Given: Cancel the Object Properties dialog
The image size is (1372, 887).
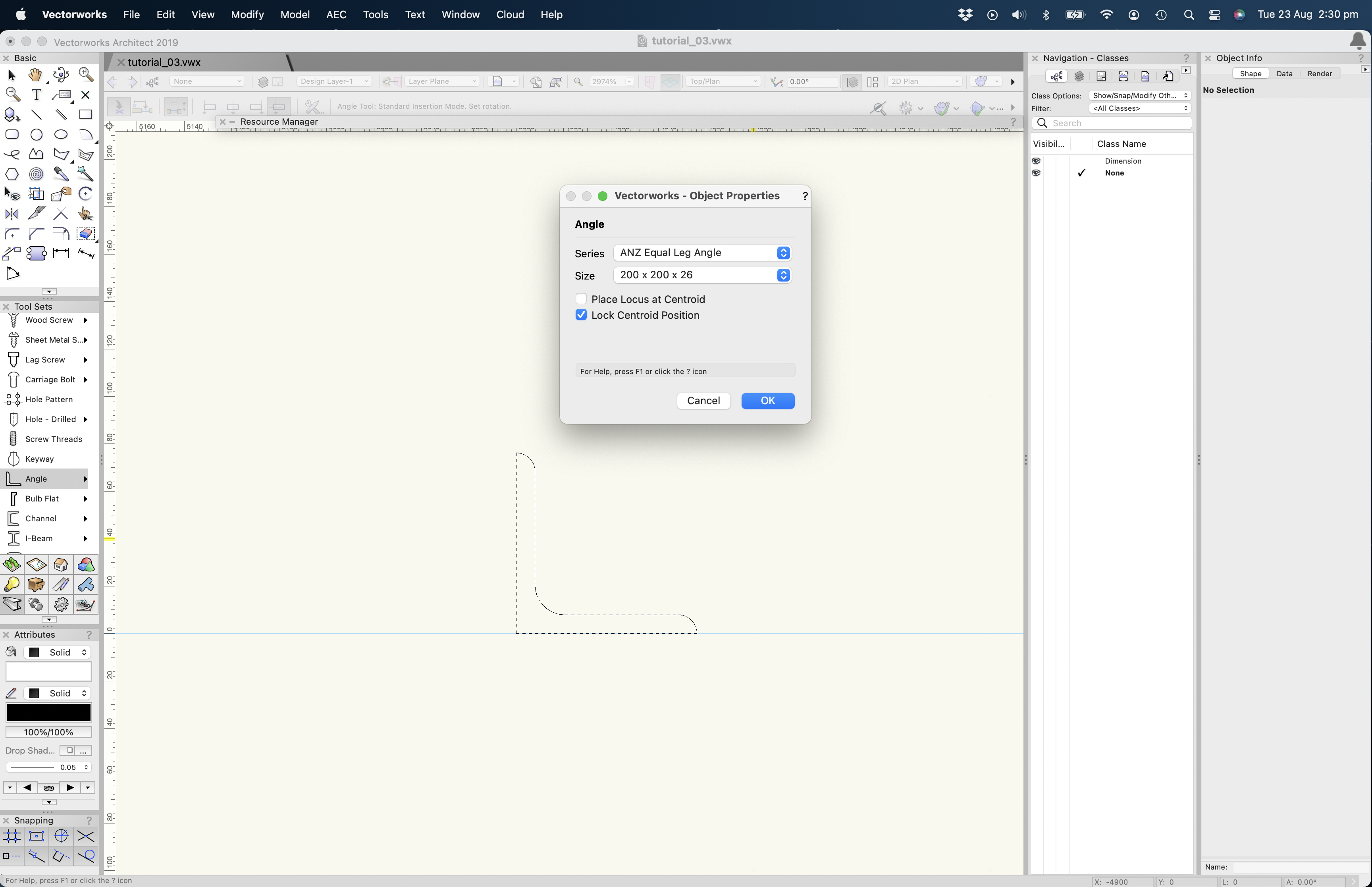Looking at the screenshot, I should [703, 401].
